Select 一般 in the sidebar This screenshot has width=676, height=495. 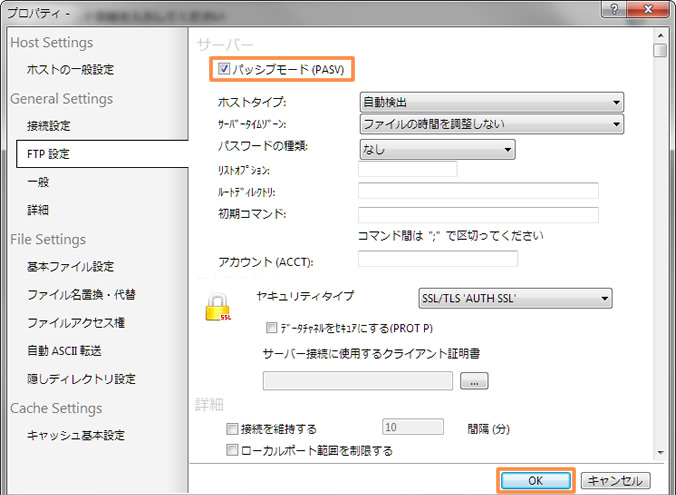[38, 182]
